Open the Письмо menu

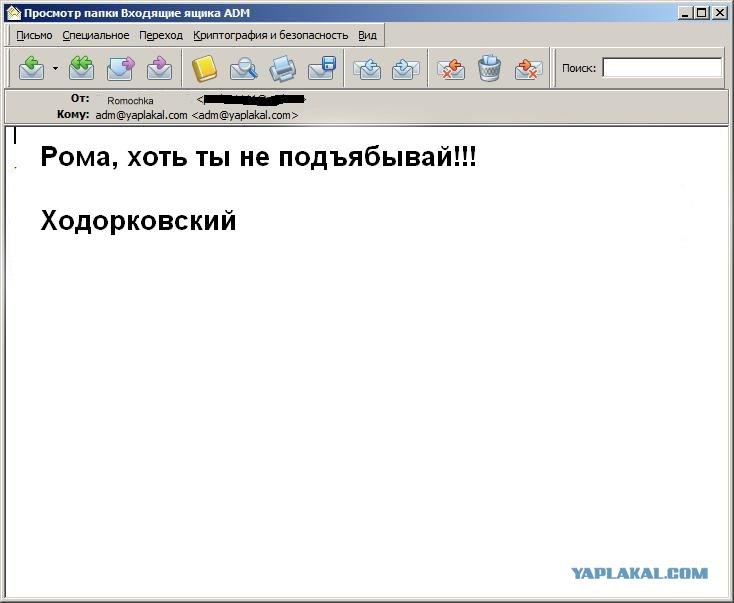pyautogui.click(x=34, y=35)
